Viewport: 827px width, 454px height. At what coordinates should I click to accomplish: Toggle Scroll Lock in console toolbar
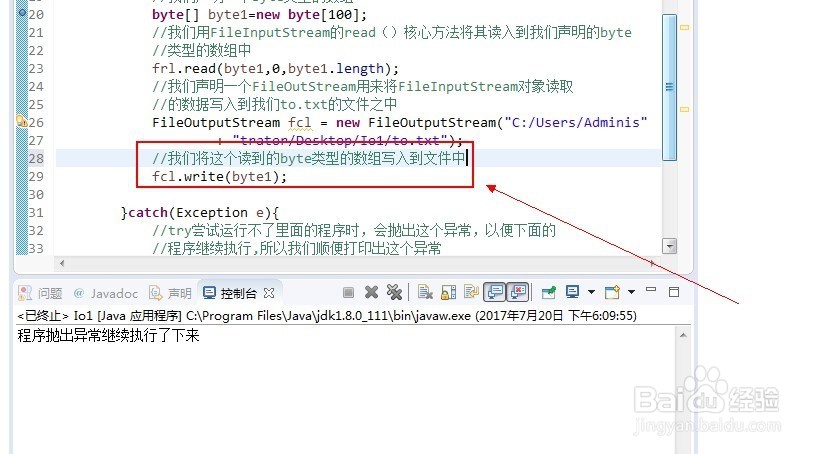448,292
